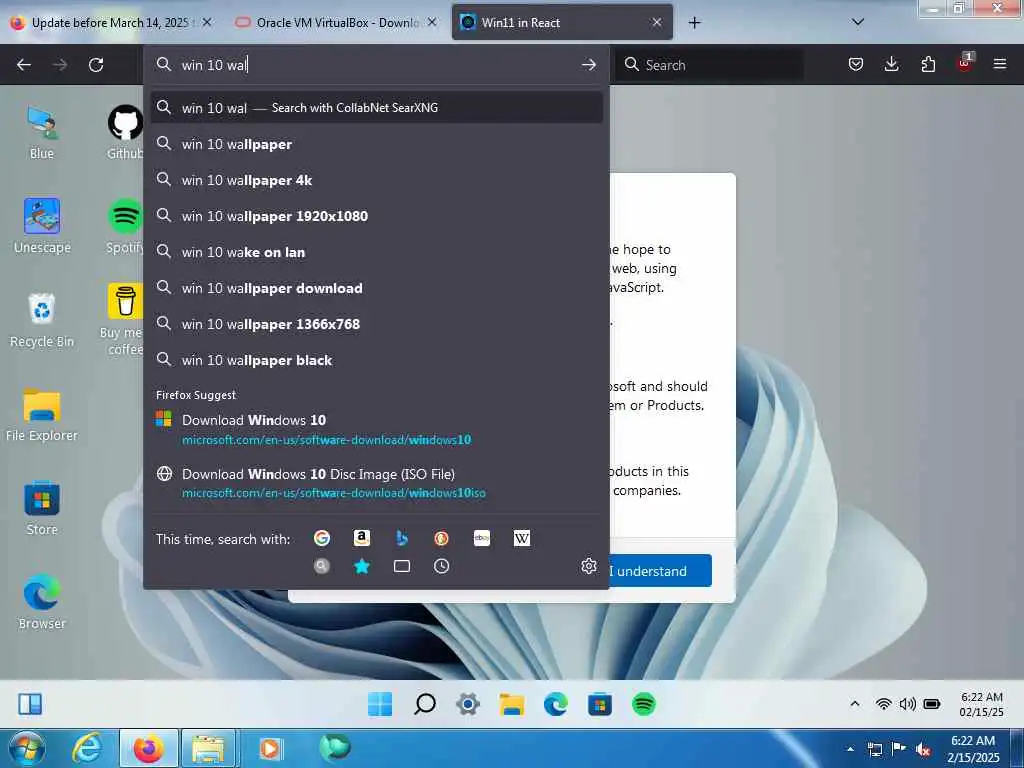Select the gray magnifier search engine icon

[x=321, y=566]
